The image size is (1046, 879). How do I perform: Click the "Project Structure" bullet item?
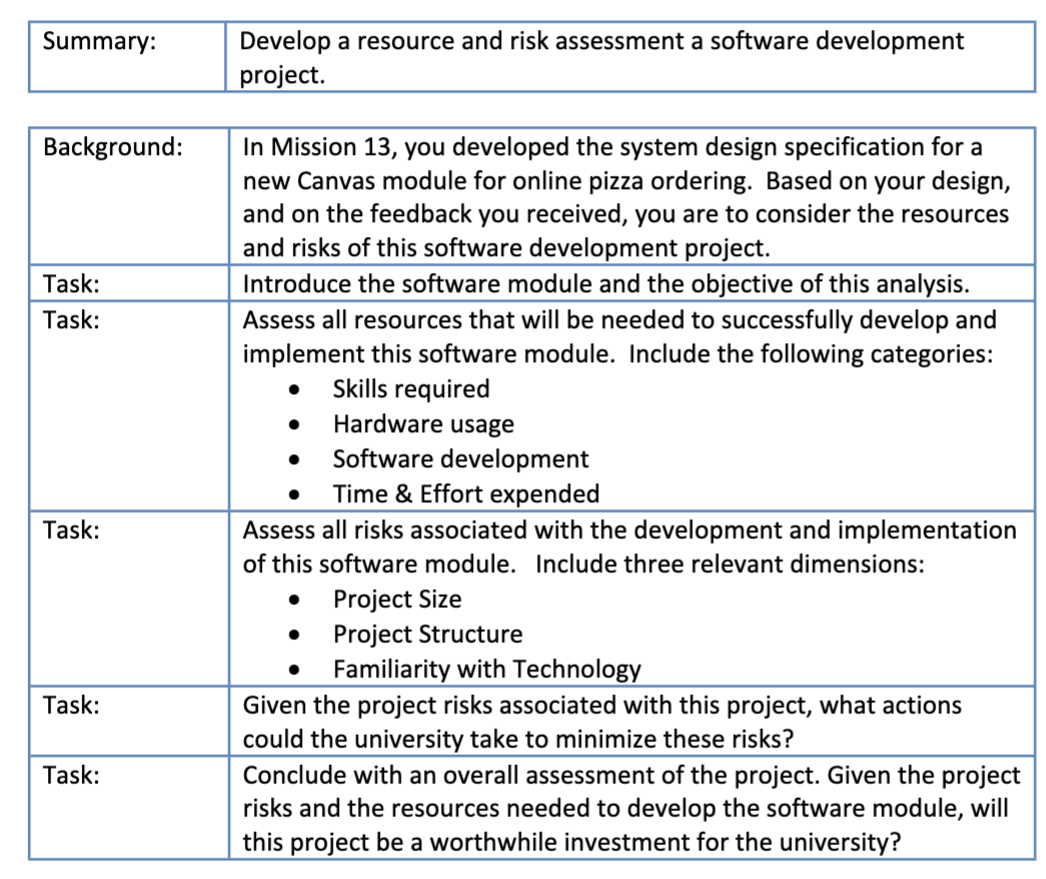(x=428, y=634)
